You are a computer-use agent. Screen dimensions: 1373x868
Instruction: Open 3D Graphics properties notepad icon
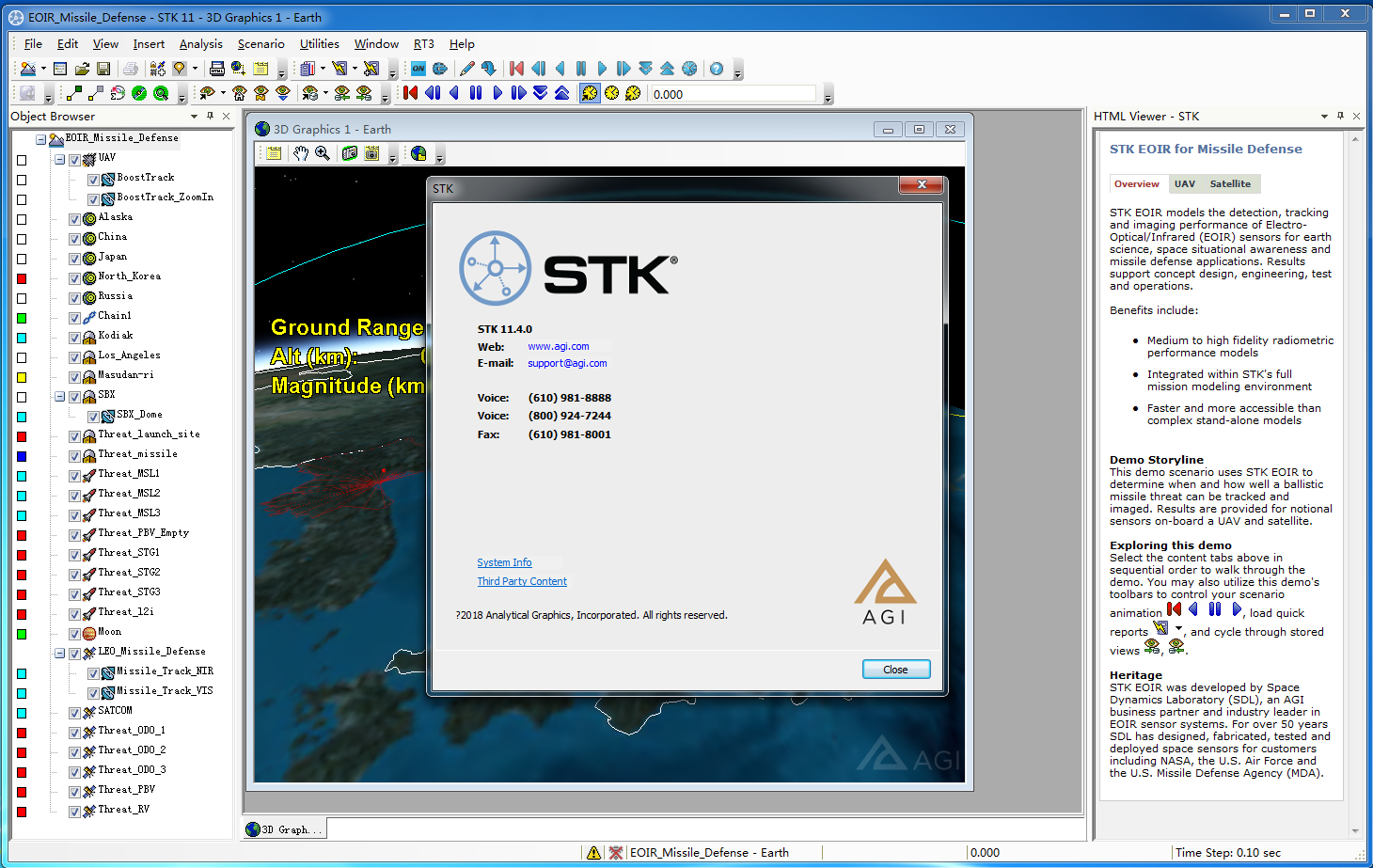pos(274,153)
